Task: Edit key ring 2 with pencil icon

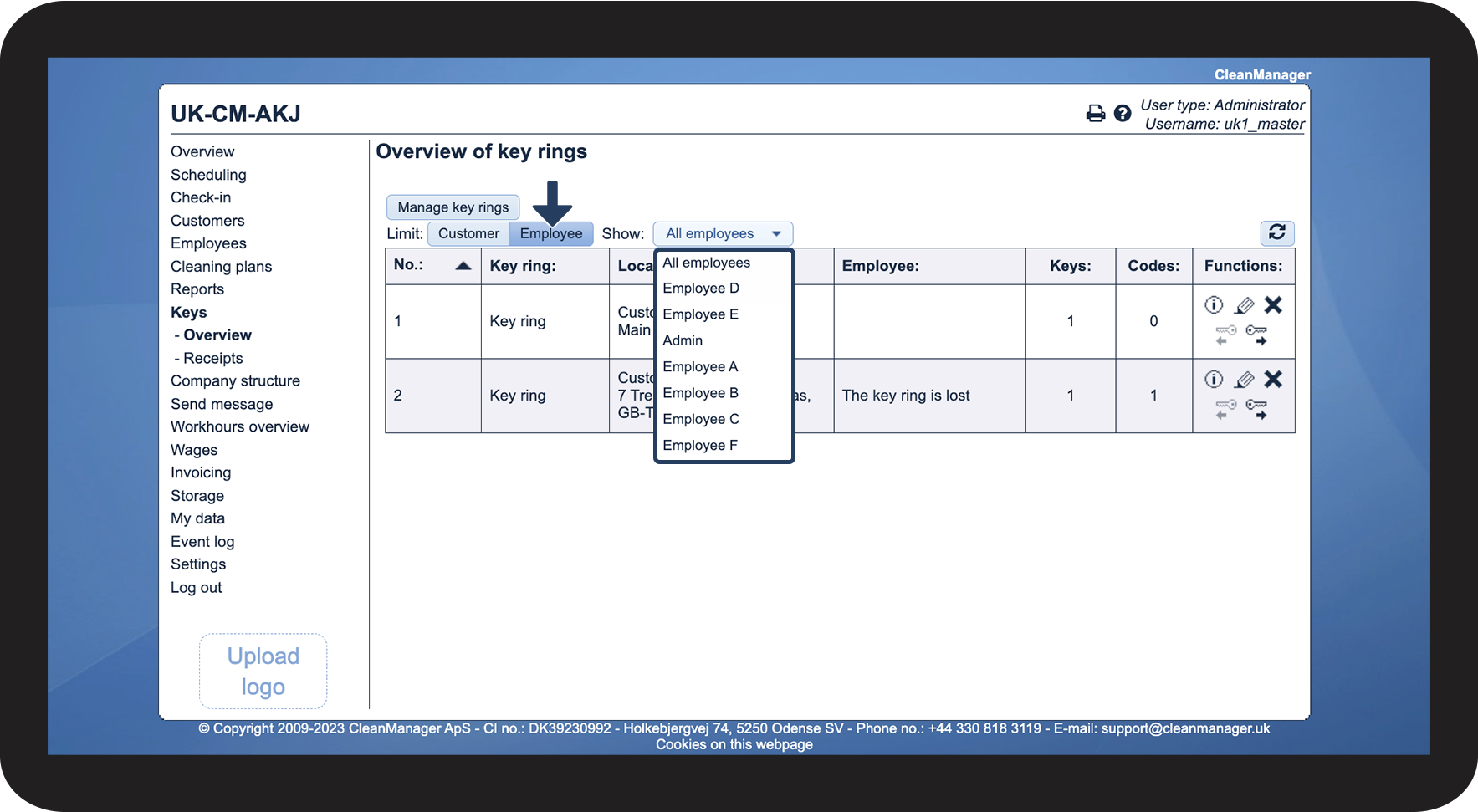Action: point(1244,380)
